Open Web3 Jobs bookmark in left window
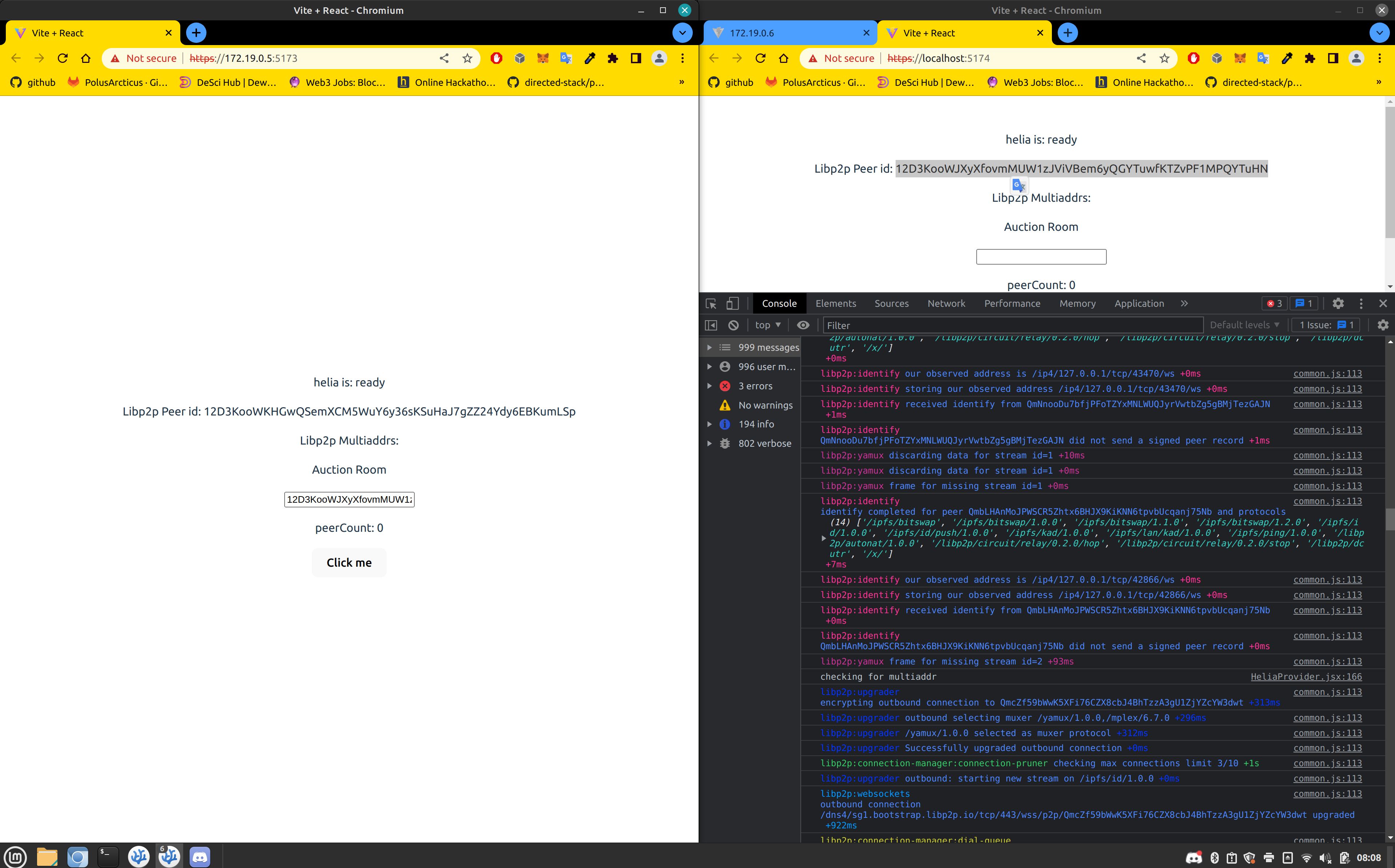 tap(338, 82)
